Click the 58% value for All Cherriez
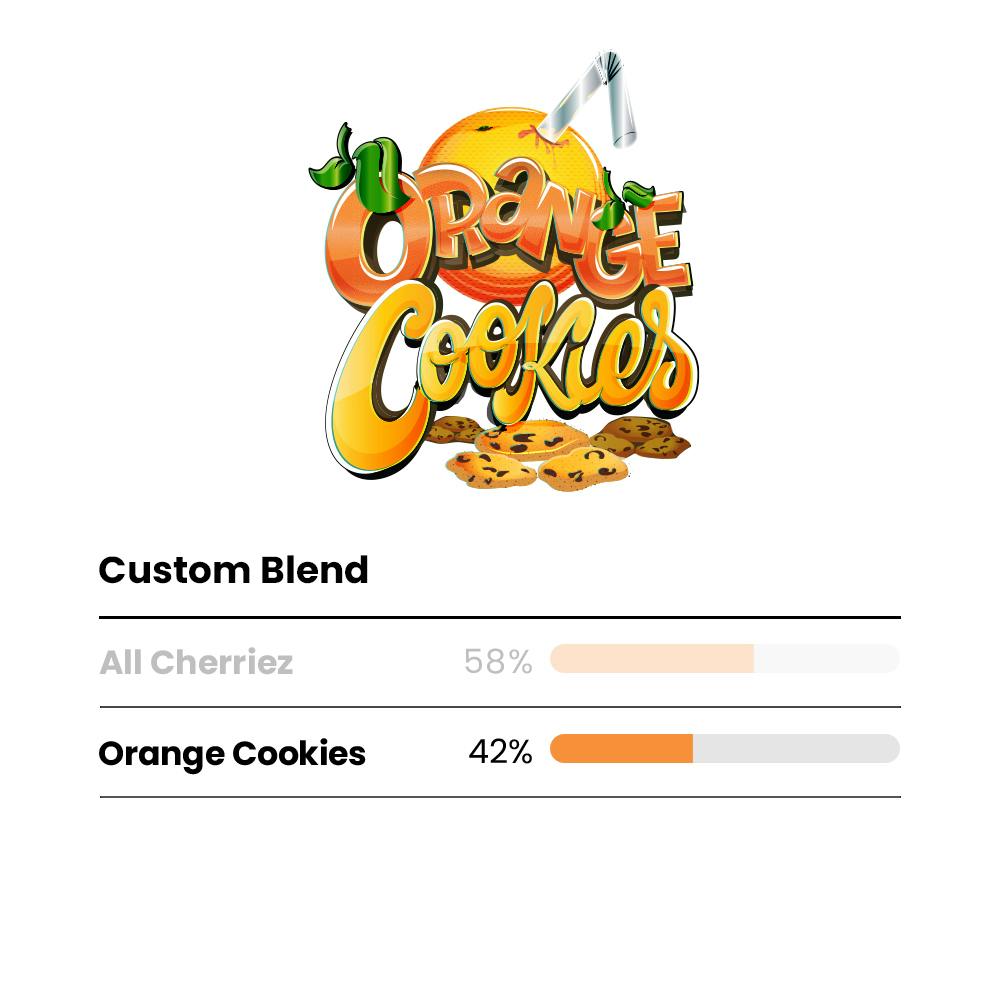 [x=498, y=661]
